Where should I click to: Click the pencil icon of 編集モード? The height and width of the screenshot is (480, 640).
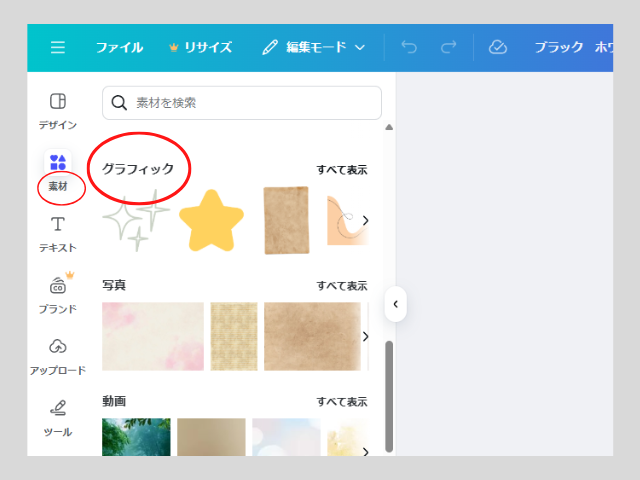pos(270,47)
